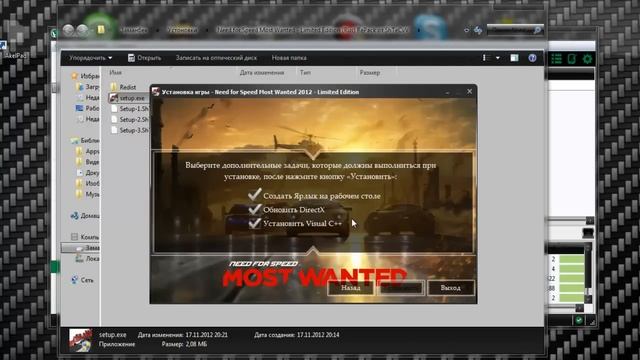Click the installer title bar icon
The height and width of the screenshot is (360, 640).
(x=156, y=91)
